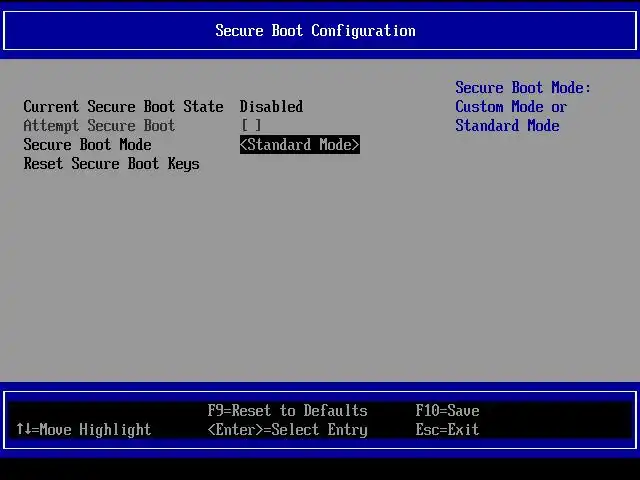Click the Current Secure Boot State label
Viewport: 640px width, 480px height.
point(123,107)
